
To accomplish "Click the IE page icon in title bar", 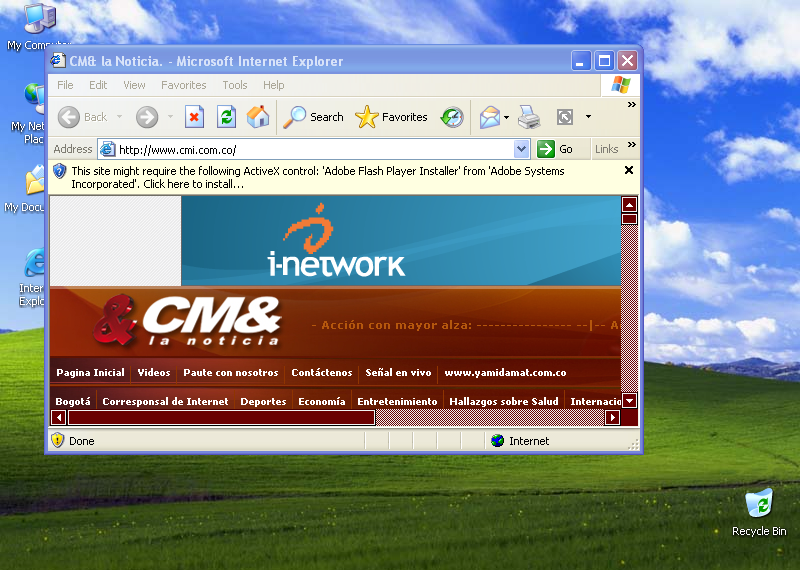I will pyautogui.click(x=58, y=61).
